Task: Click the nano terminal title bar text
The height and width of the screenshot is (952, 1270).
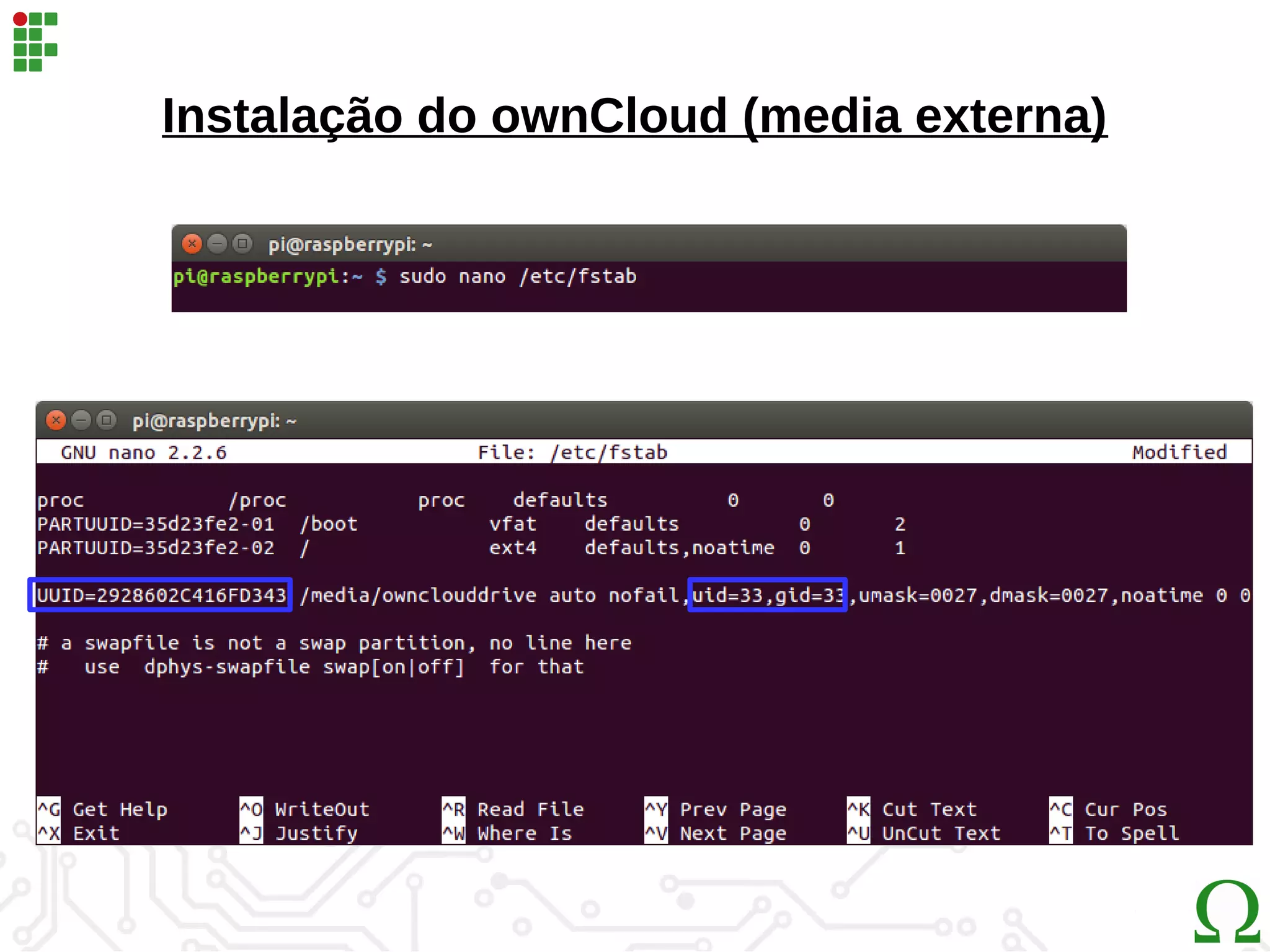Action: point(214,421)
